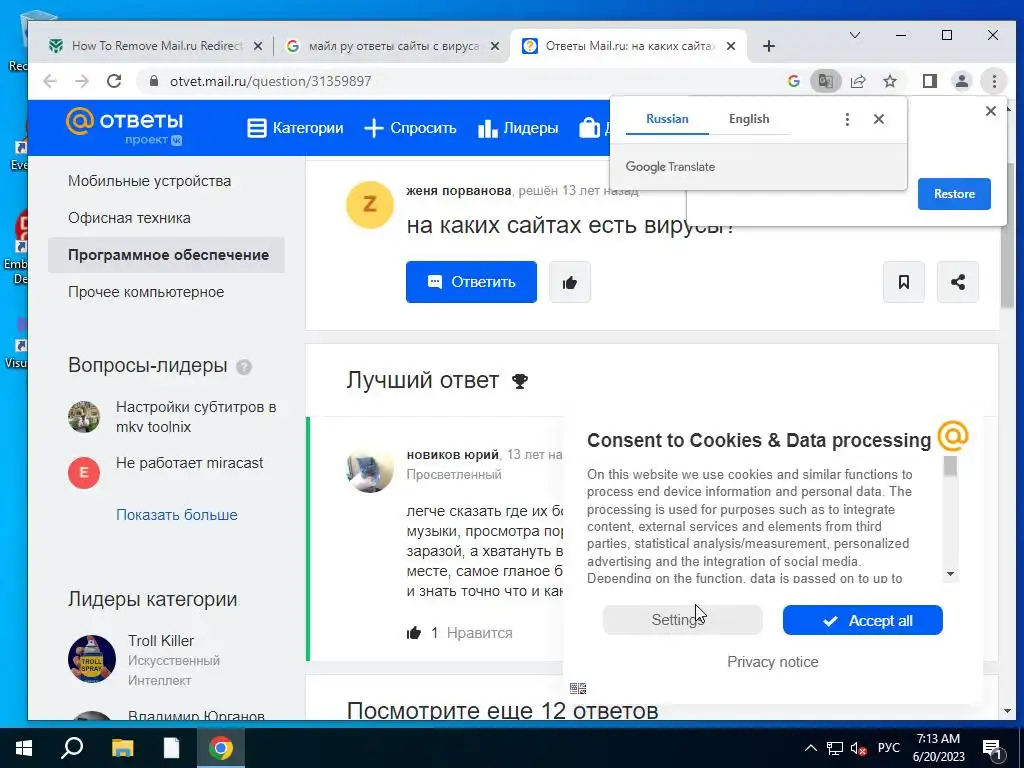Open a new tab with plus icon

769,46
